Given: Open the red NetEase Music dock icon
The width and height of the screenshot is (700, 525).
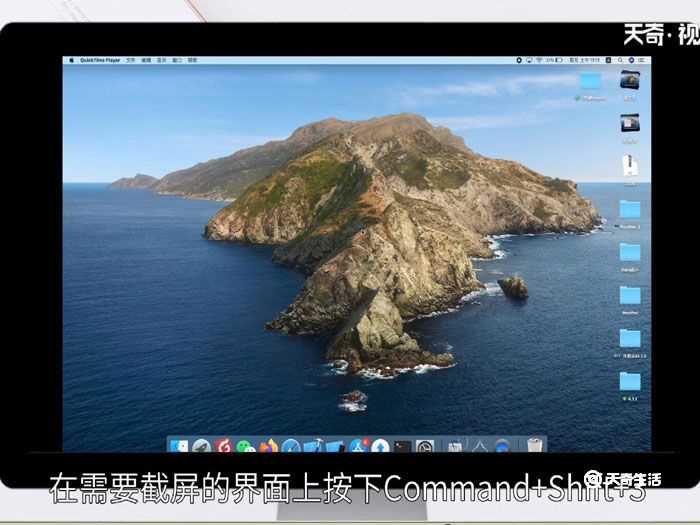Looking at the screenshot, I should [x=224, y=446].
